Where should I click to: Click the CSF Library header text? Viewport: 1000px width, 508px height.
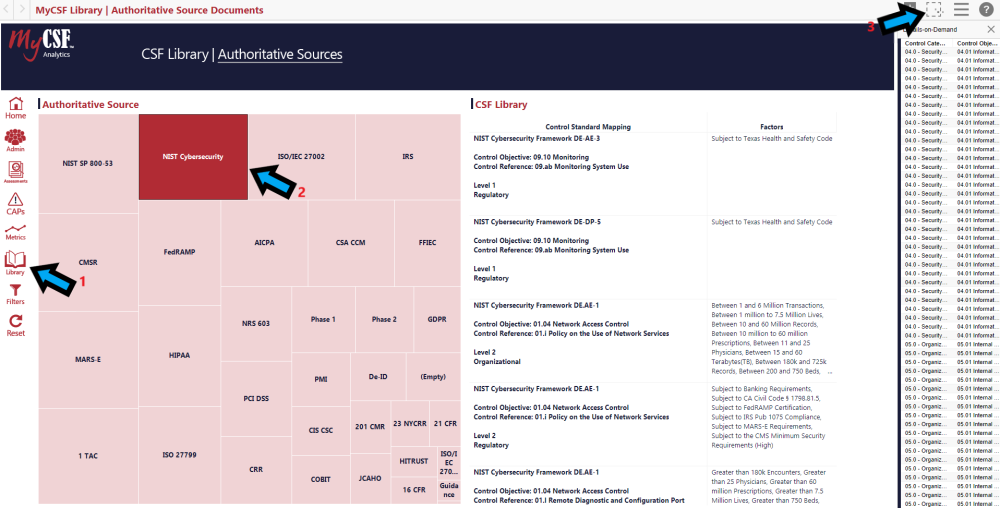tap(175, 55)
